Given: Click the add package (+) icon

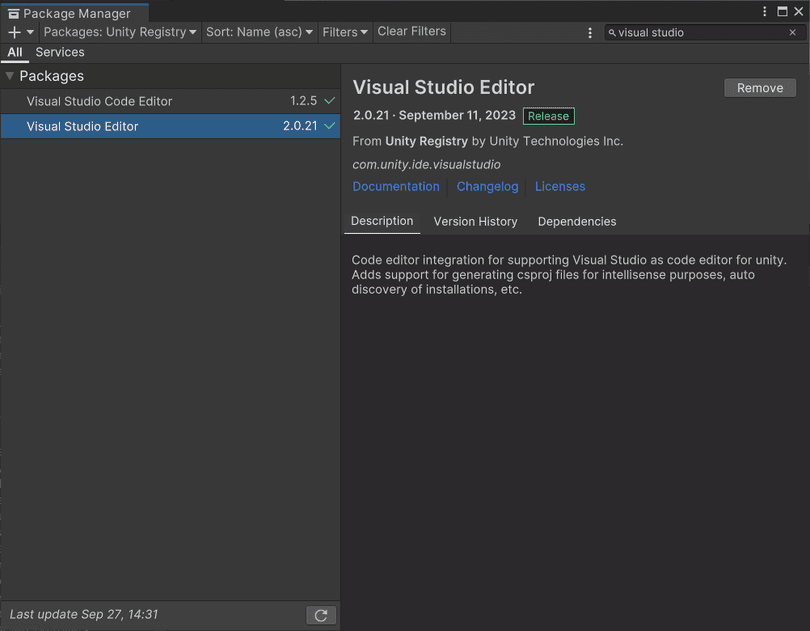Looking at the screenshot, I should (14, 31).
